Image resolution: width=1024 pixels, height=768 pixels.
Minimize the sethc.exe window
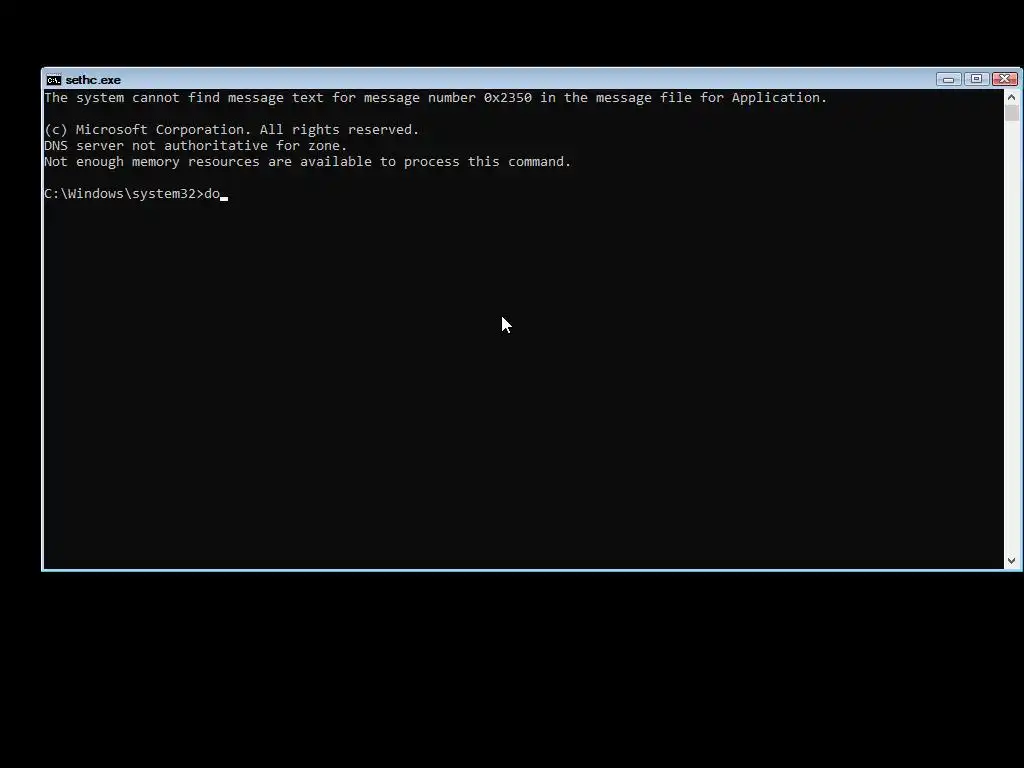click(948, 79)
